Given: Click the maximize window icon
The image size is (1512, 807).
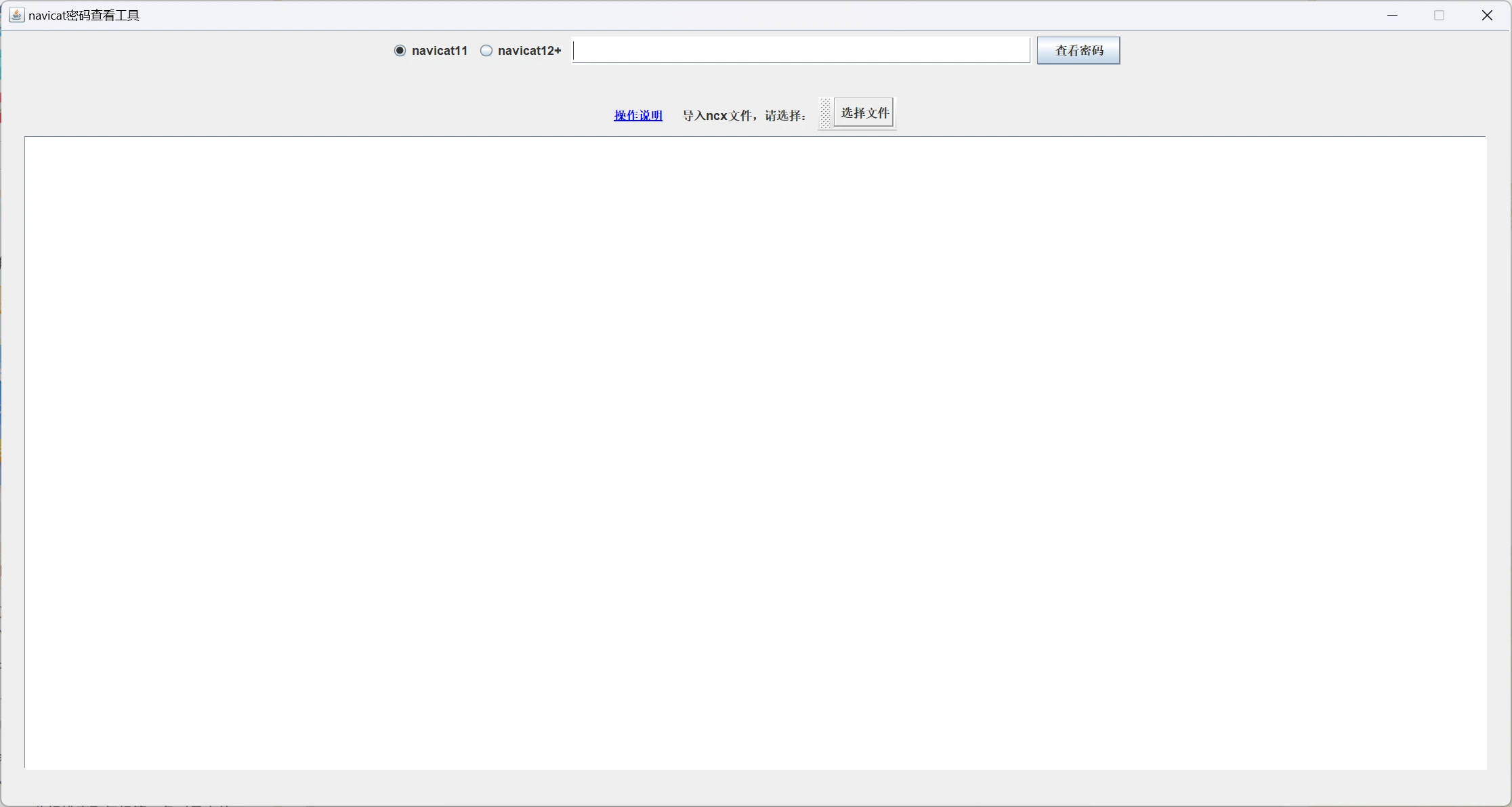Looking at the screenshot, I should pos(1440,15).
